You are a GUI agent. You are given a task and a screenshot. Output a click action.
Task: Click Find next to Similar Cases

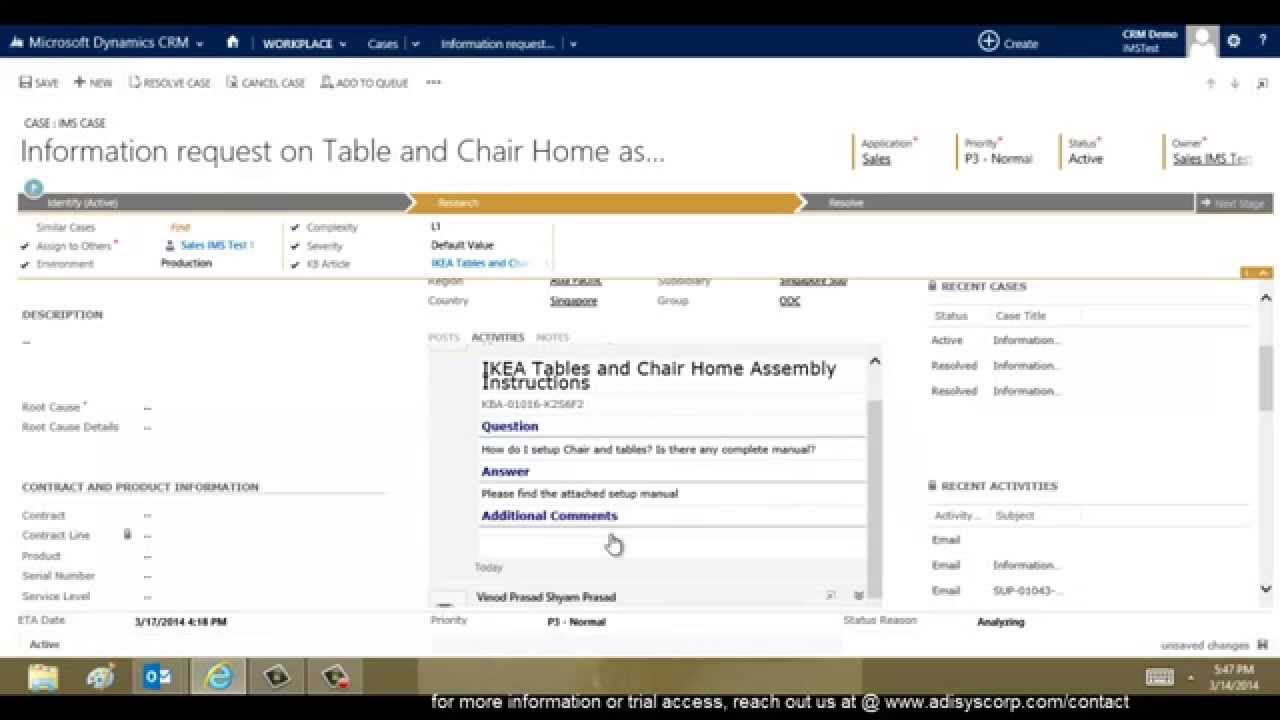point(180,227)
